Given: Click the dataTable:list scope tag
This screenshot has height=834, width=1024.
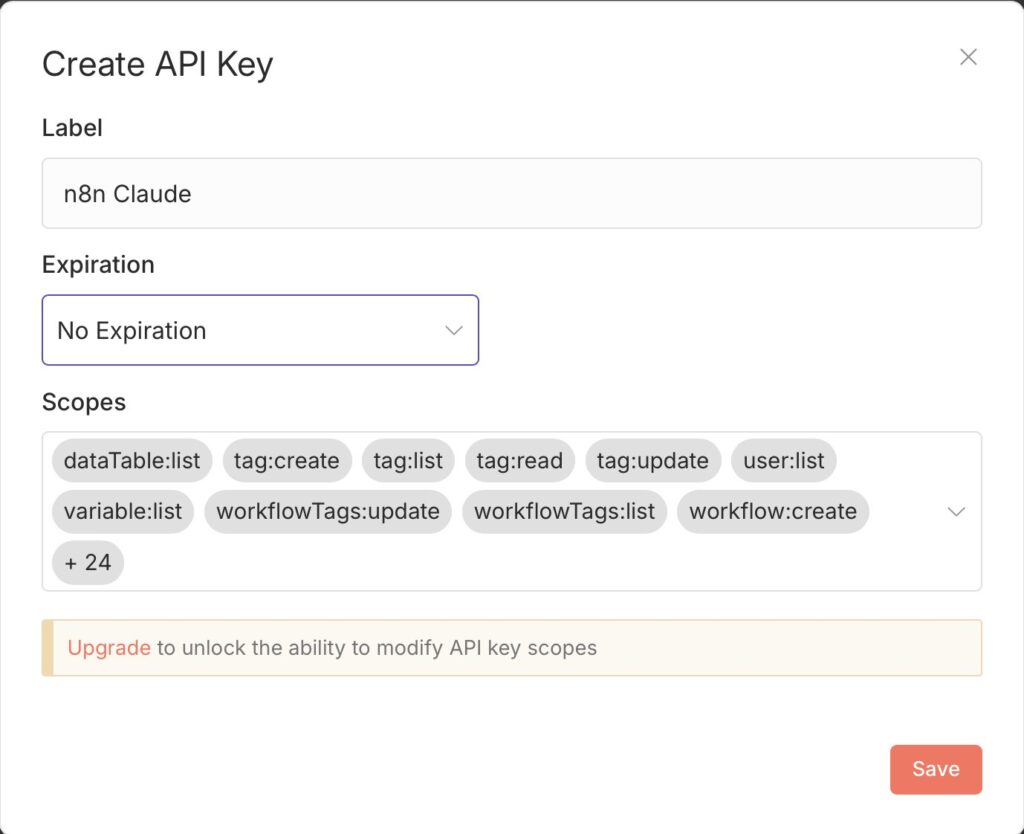Looking at the screenshot, I should (x=132, y=460).
